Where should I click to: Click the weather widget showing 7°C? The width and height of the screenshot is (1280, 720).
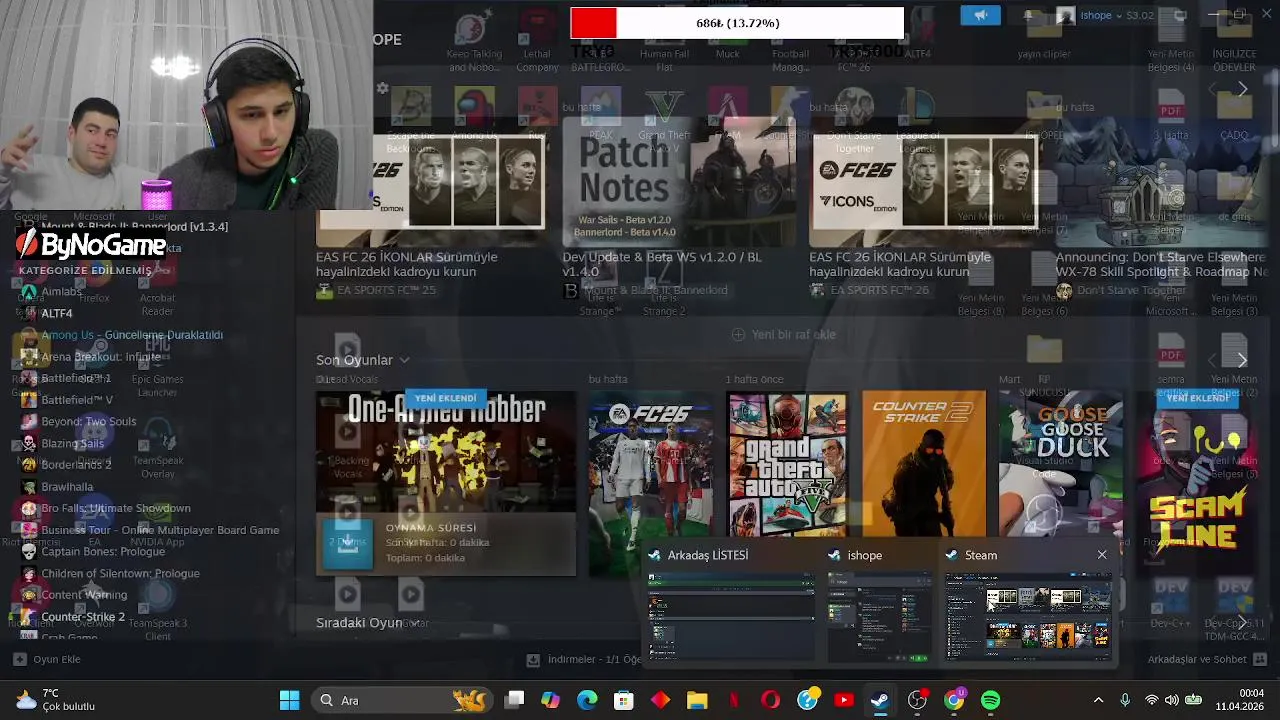point(56,700)
